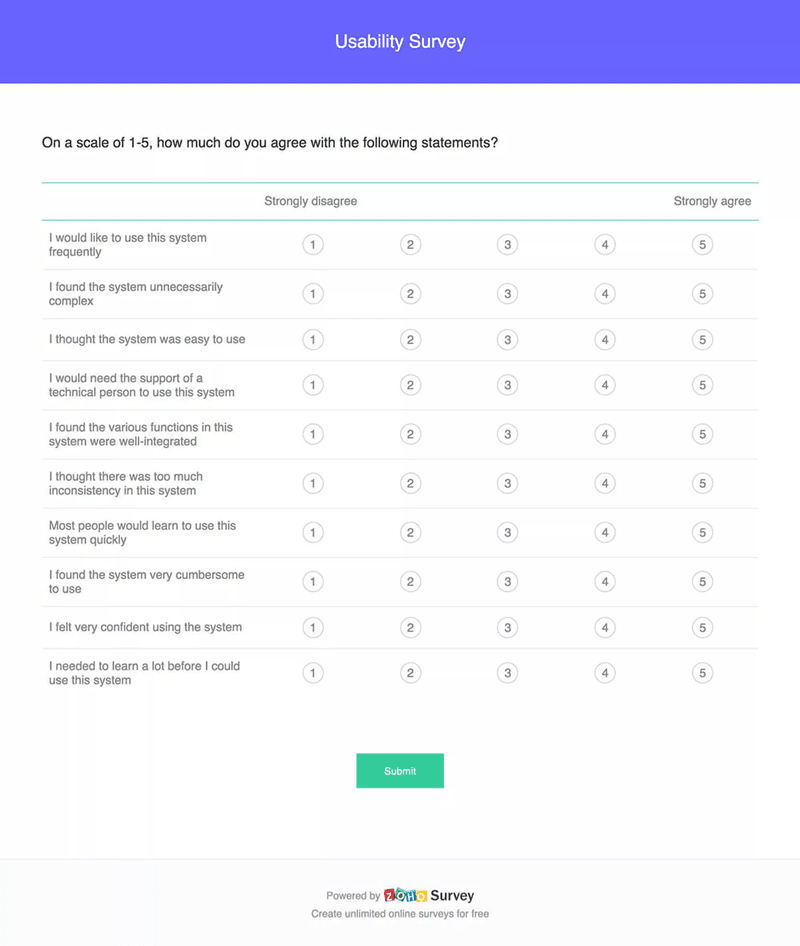Screen dimensions: 800x946
Task: Select rating 2 for needing technical person support
Action: (x=410, y=385)
